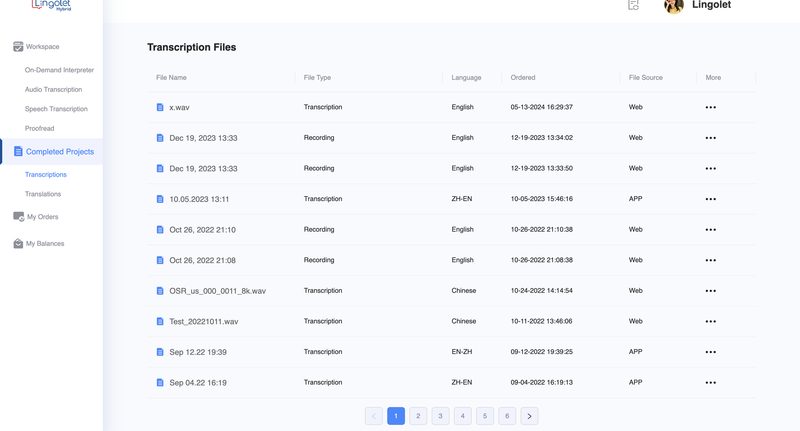Click ordered date 05-13-2024 16:29:37
Viewport: 800px width, 431px height.
541,107
